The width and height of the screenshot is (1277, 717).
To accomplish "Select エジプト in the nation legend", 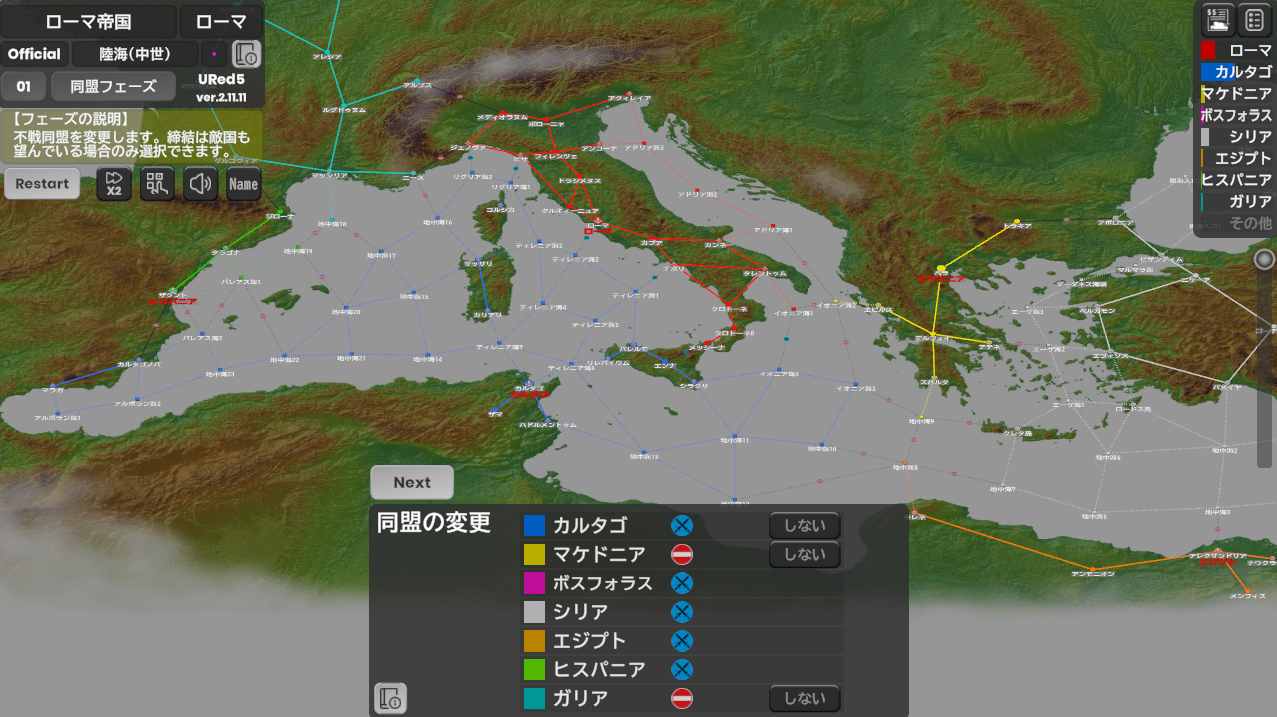I will 1236,158.
